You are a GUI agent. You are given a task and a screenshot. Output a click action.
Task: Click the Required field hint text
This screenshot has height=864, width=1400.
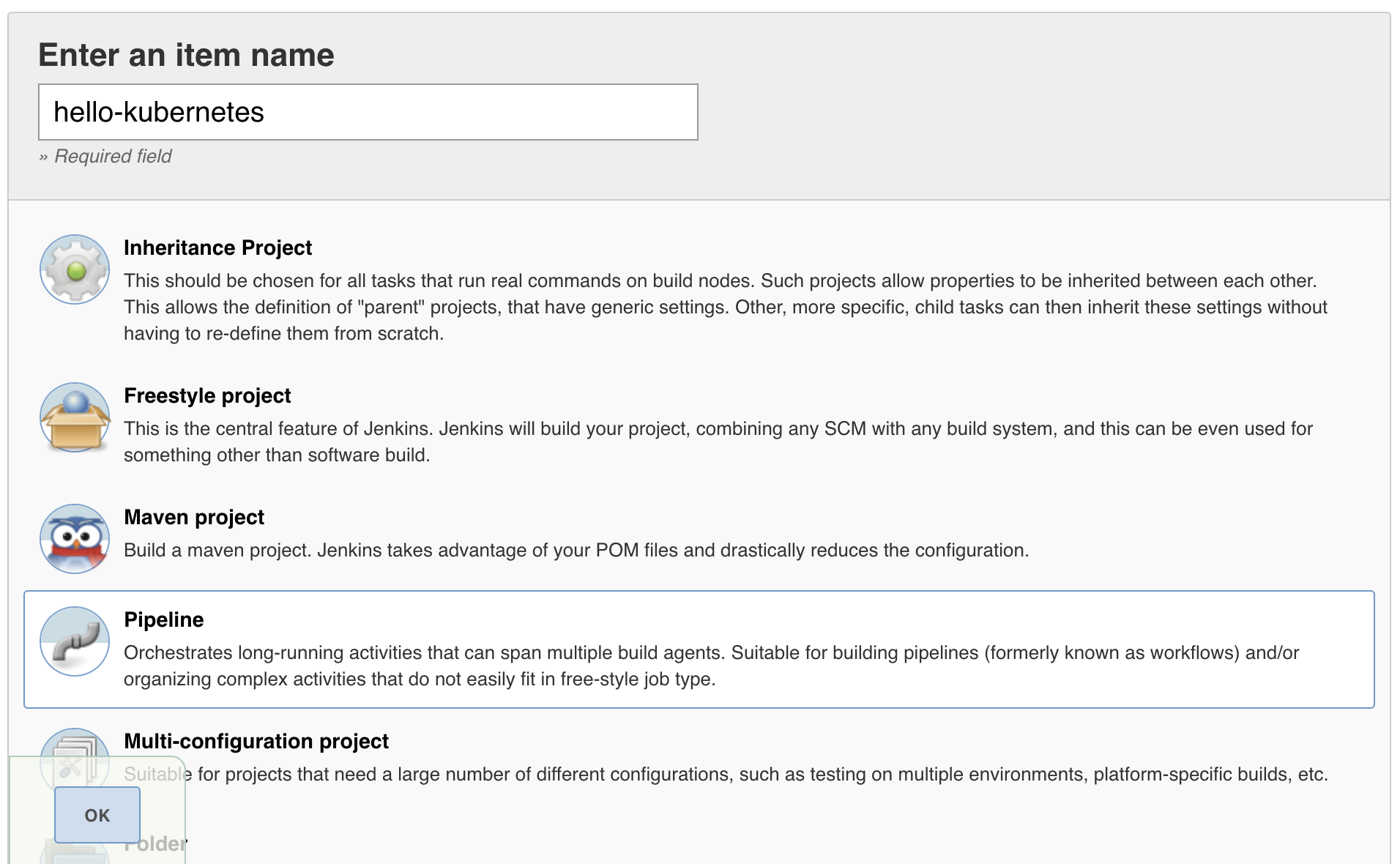pyautogui.click(x=105, y=156)
